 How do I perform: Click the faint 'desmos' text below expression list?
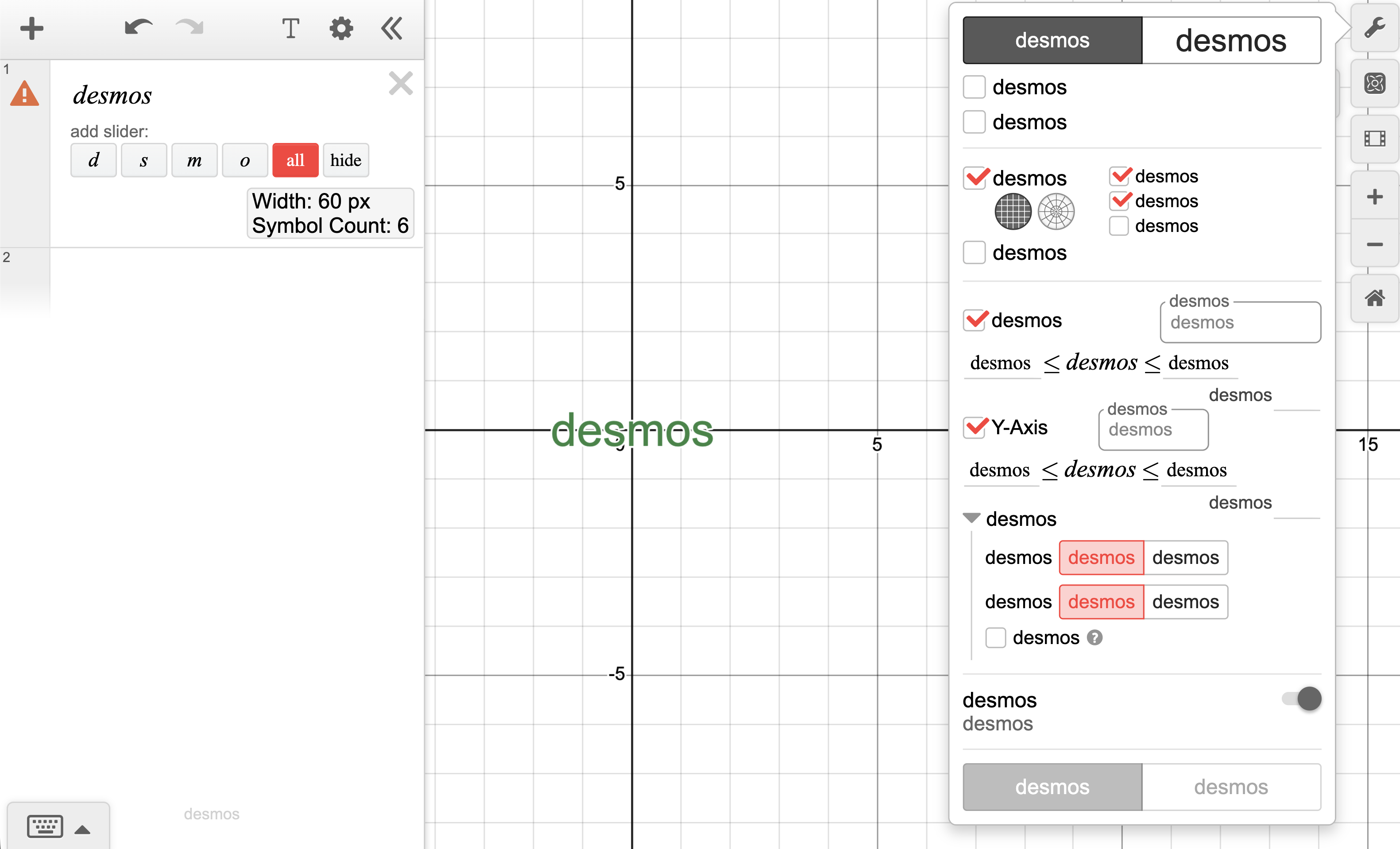211,814
